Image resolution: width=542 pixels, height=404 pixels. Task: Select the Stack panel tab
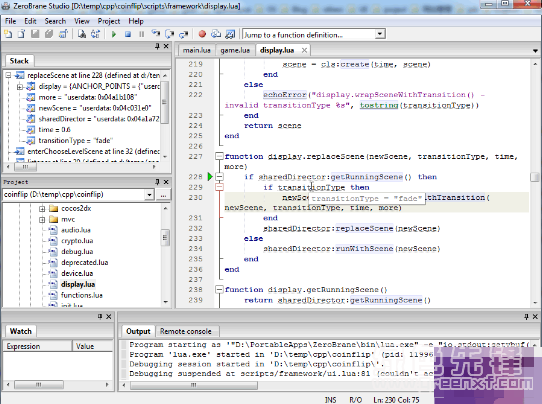pyautogui.click(x=19, y=61)
